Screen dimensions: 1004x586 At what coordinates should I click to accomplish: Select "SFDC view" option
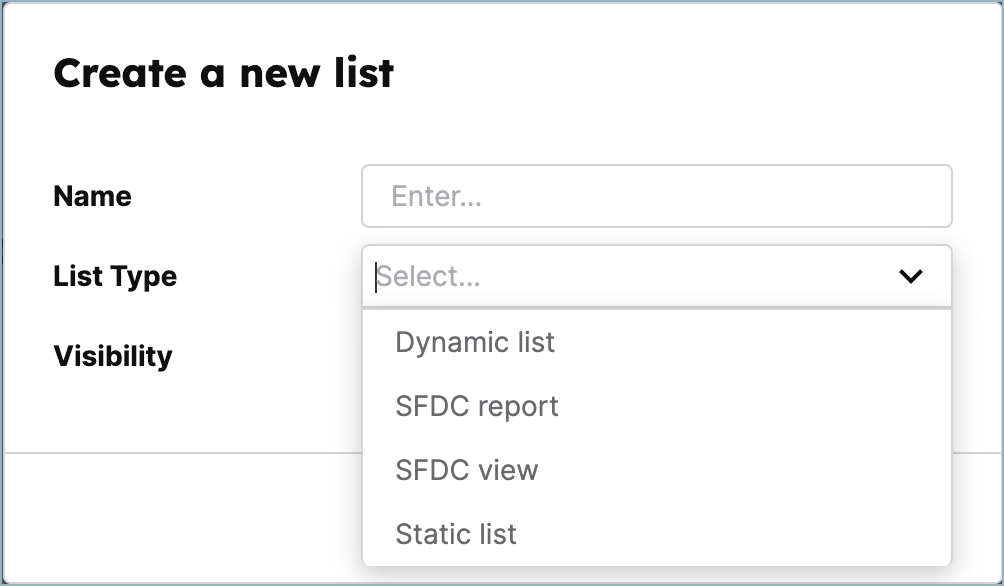pyautogui.click(x=465, y=470)
